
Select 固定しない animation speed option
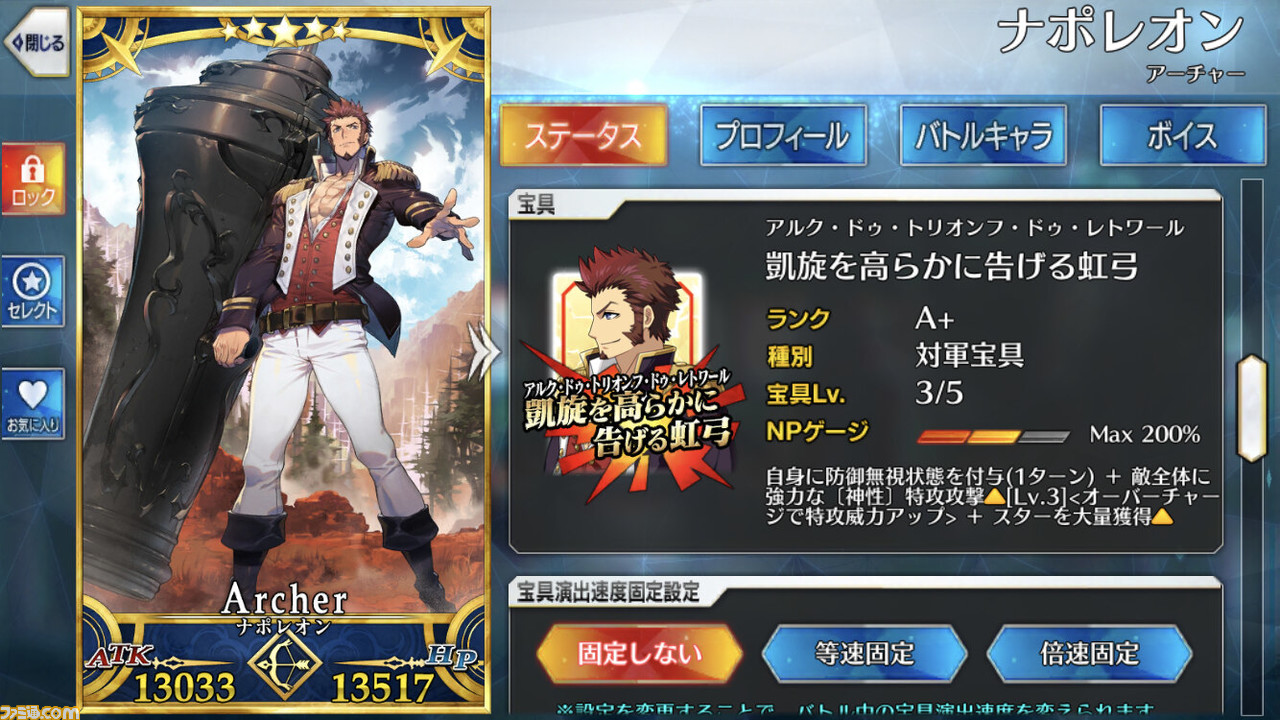(639, 655)
